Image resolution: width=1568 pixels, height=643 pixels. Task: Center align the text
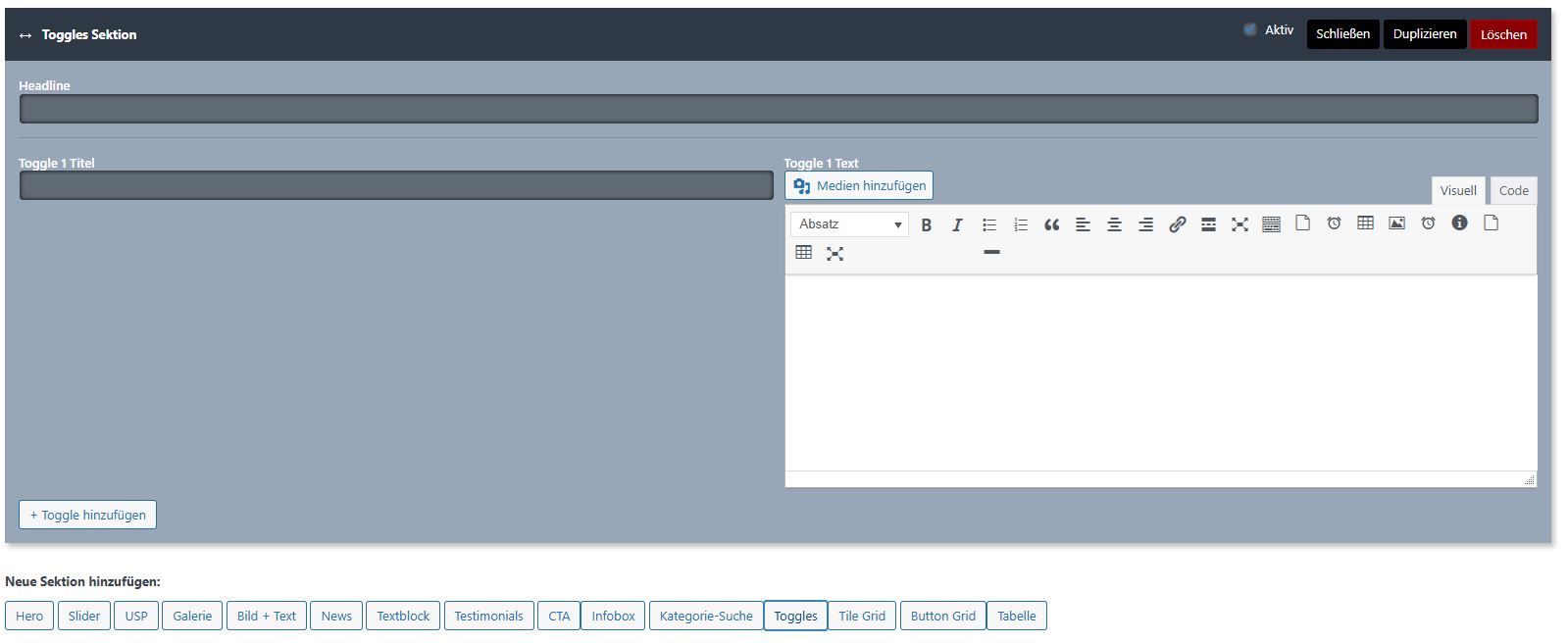[x=1114, y=224]
